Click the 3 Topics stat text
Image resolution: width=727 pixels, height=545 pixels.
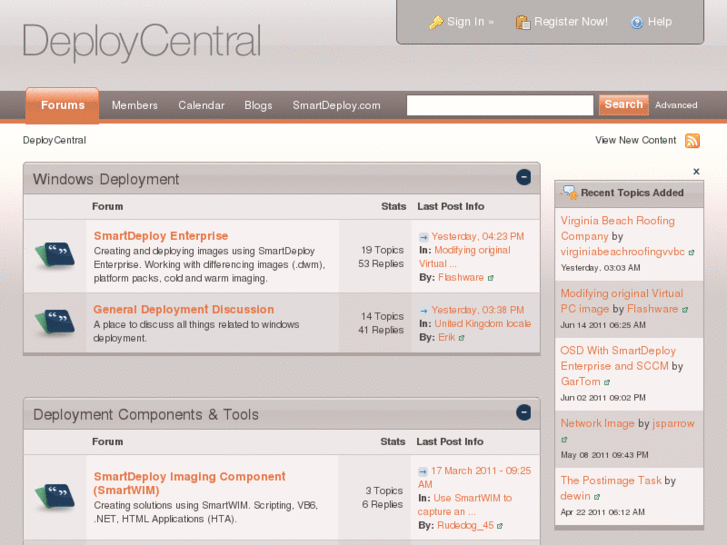384,491
